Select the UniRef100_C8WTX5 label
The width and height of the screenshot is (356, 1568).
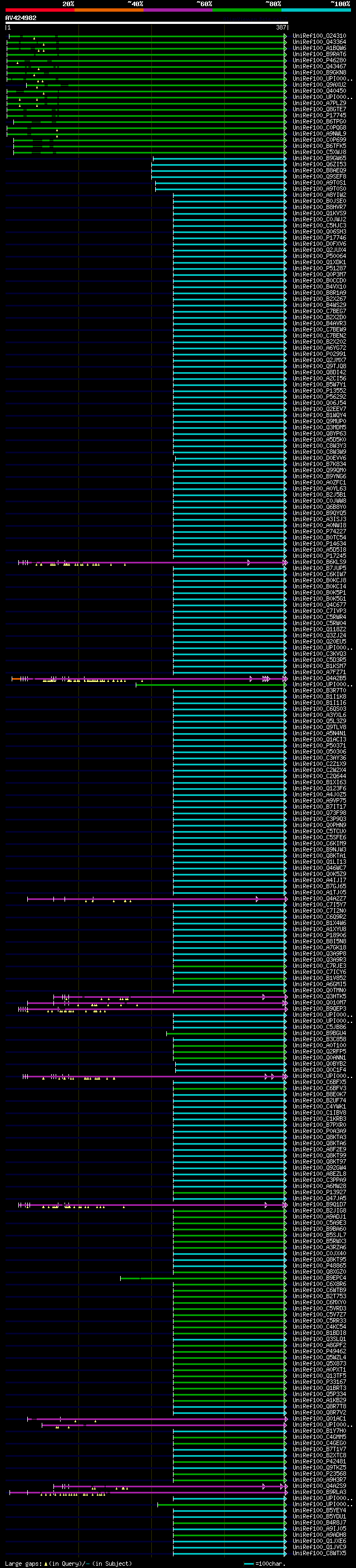coord(319,1553)
